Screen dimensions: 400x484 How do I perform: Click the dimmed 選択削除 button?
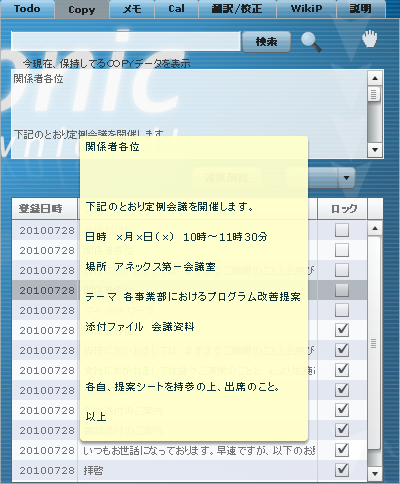(x=227, y=177)
